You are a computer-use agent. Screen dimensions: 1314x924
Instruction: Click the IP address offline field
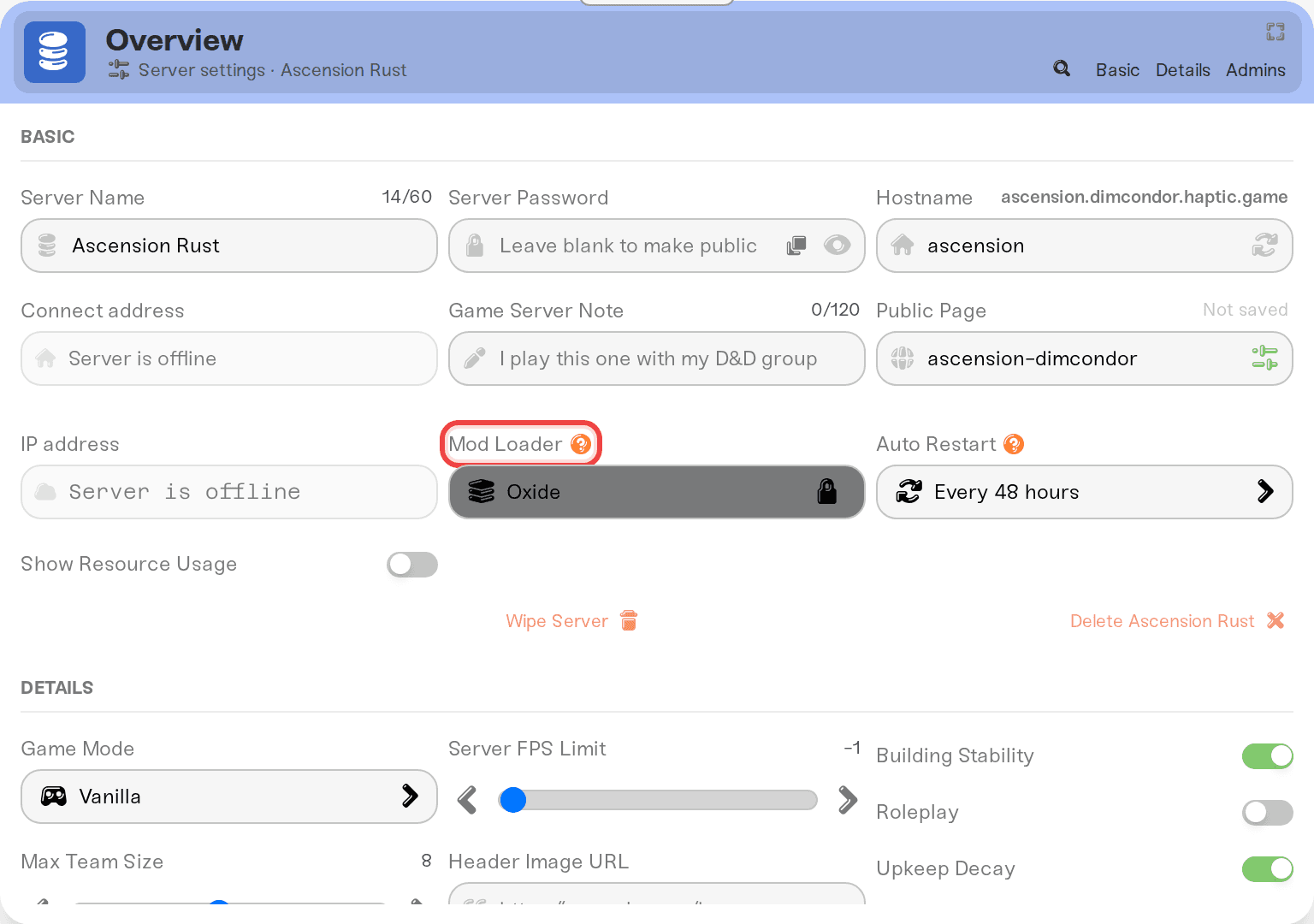(229, 492)
